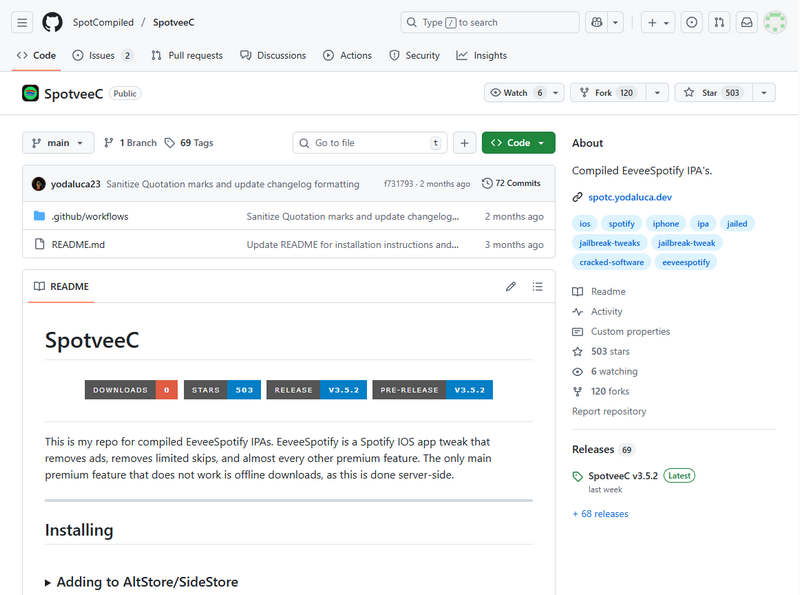This screenshot has width=800, height=595.
Task: Expand Adding to AltStore/SideStore section
Action: click(141, 582)
